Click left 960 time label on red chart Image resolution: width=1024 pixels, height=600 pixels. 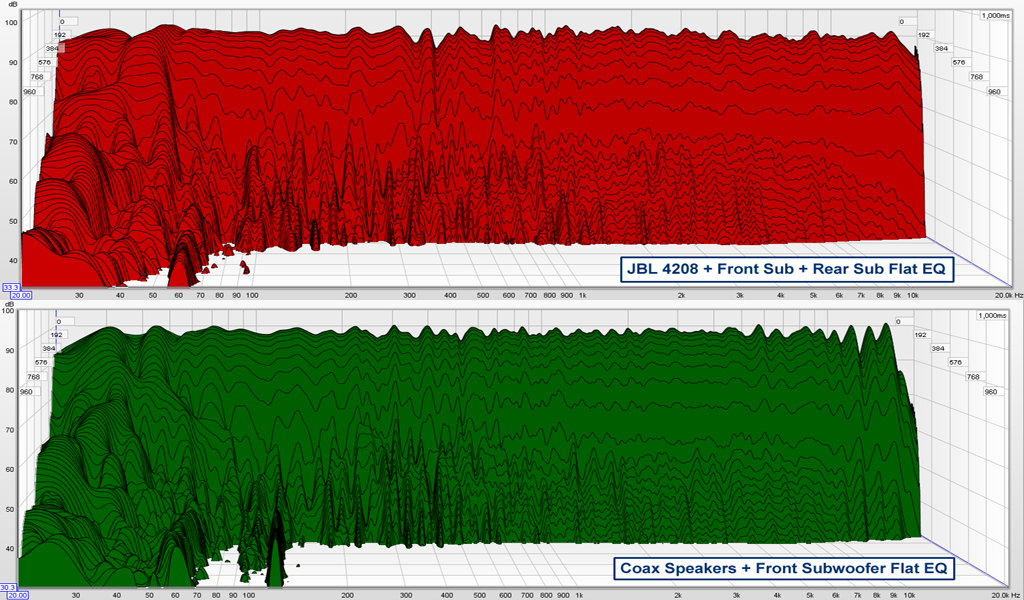pos(29,91)
